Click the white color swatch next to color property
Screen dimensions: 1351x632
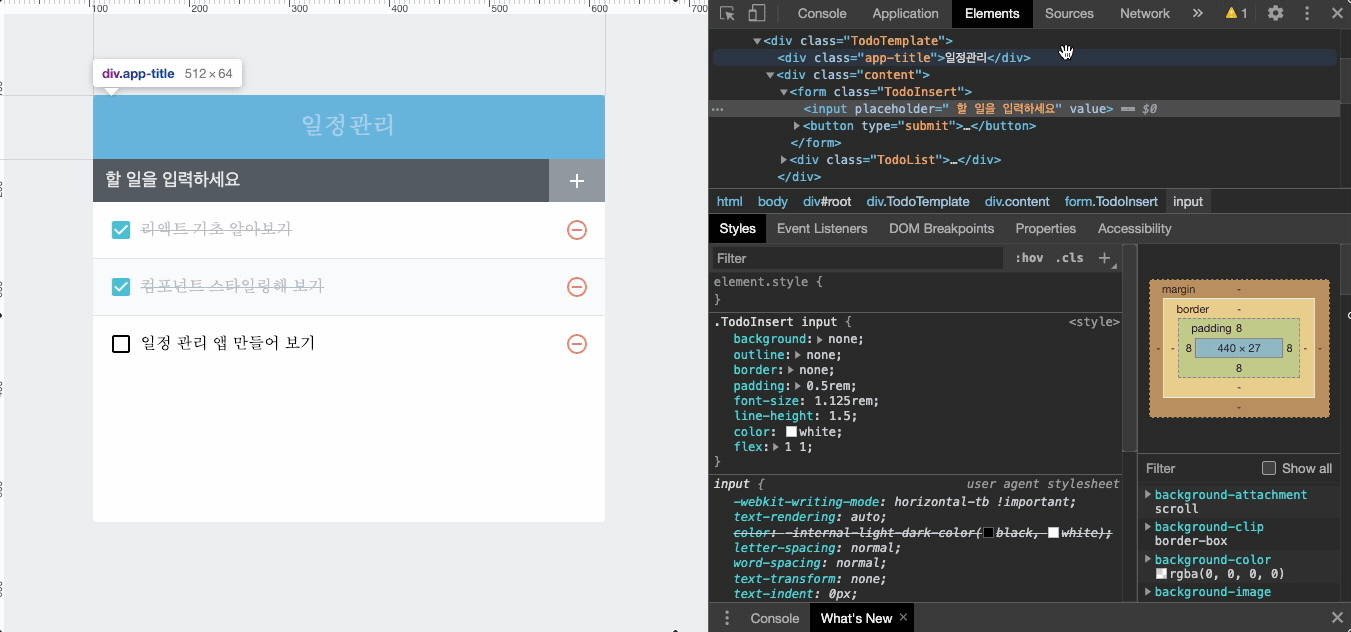[x=790, y=431]
